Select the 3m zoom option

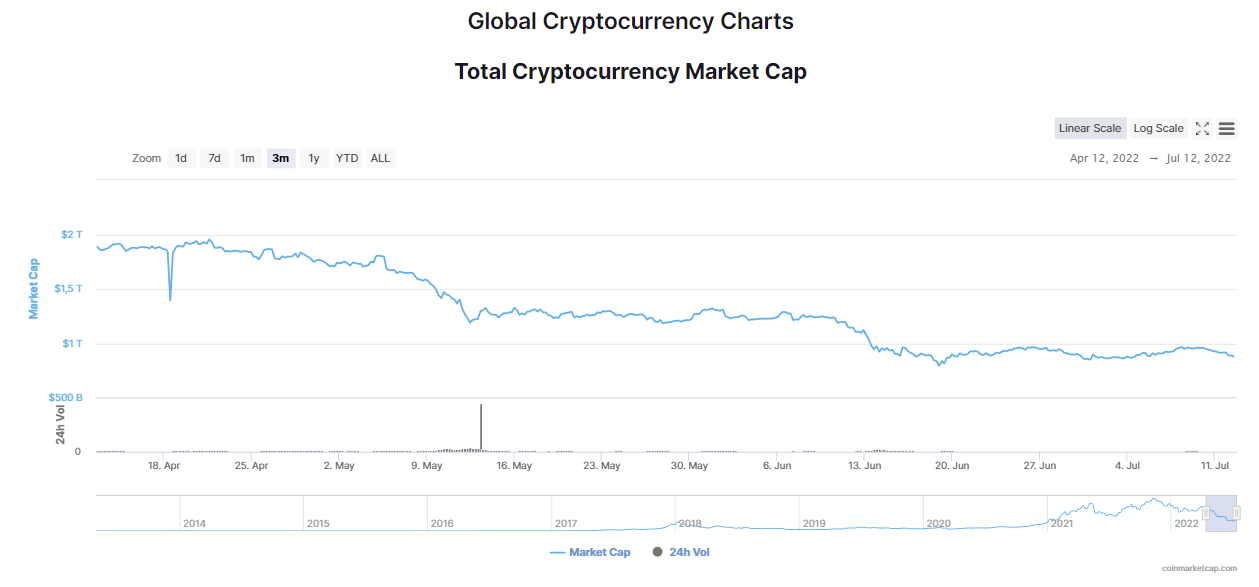tap(281, 158)
